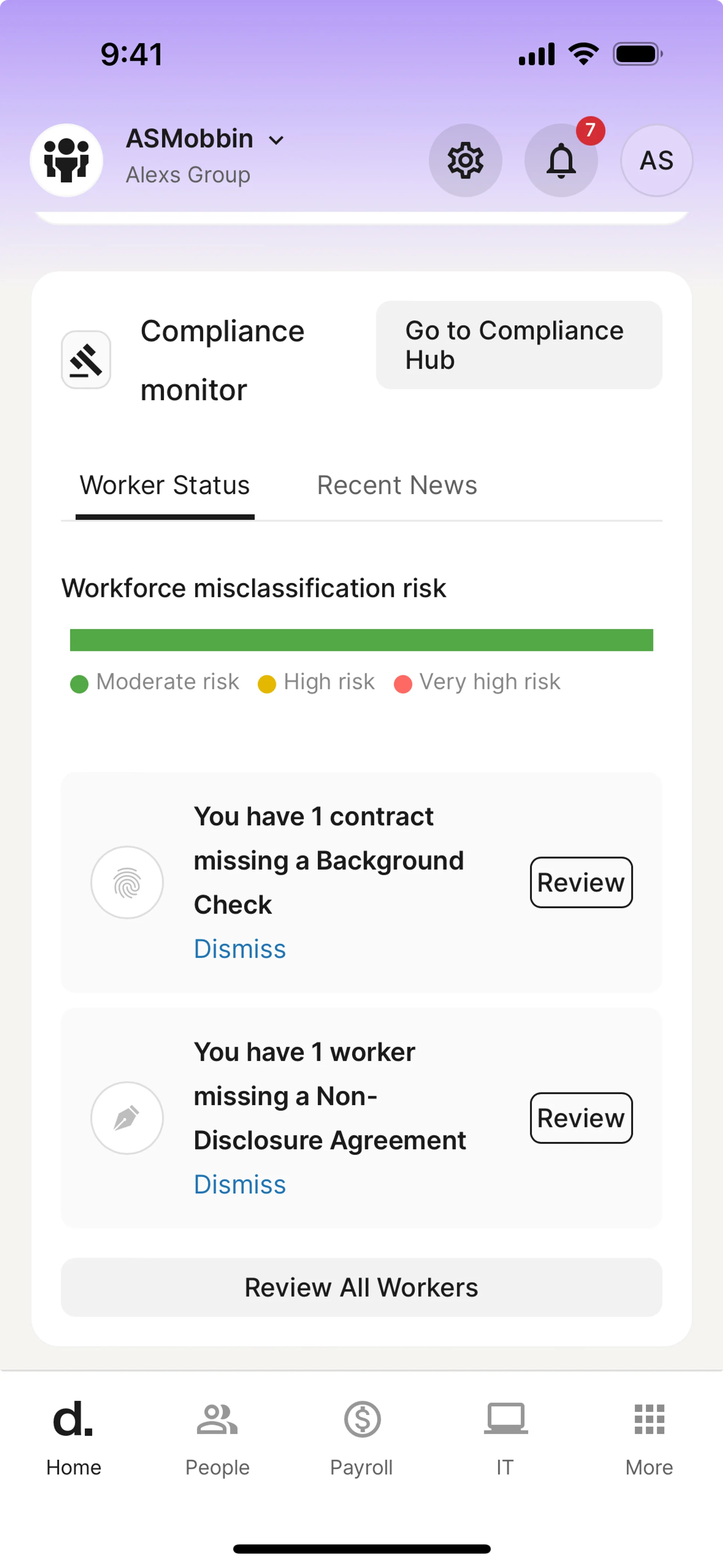Screen dimensions: 723x1568
Task: Expand the ASMobbin organization dropdown chevron
Action: coord(276,141)
